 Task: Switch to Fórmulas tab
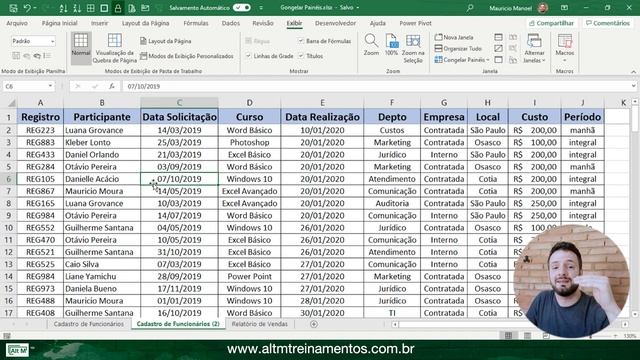click(196, 23)
